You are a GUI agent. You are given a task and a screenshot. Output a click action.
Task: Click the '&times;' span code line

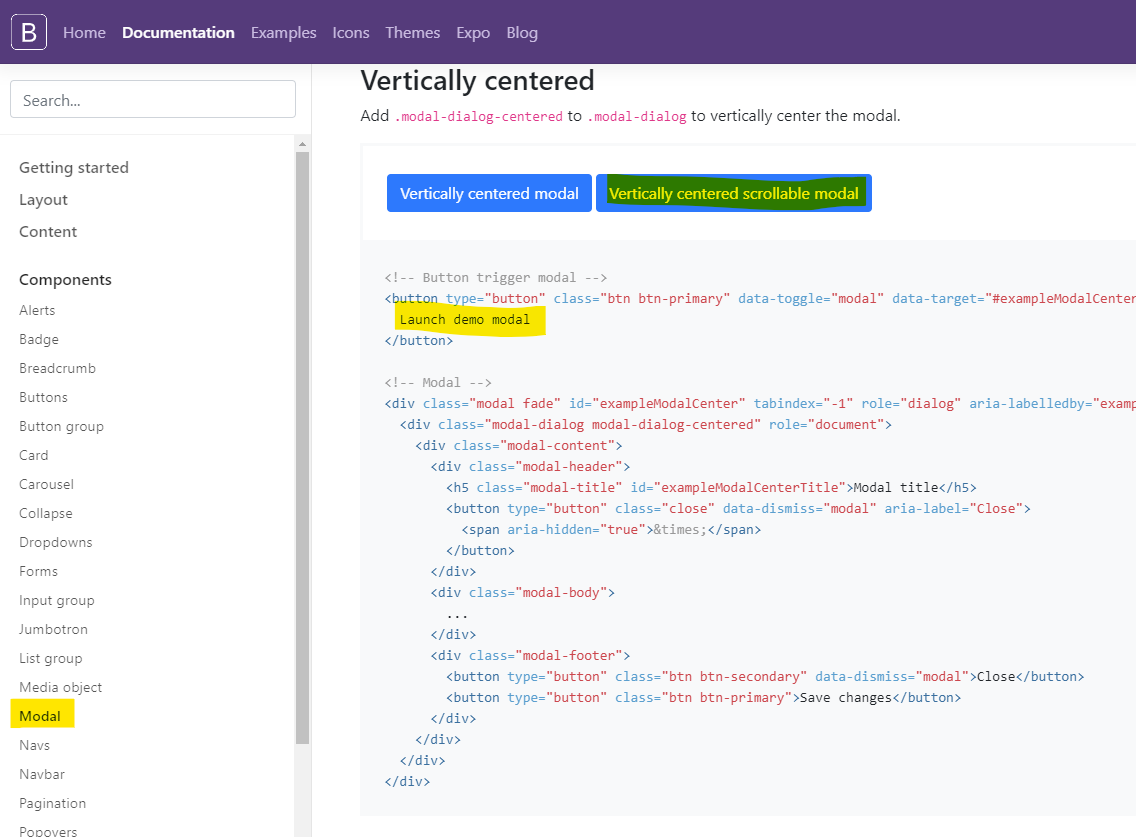[x=611, y=530]
